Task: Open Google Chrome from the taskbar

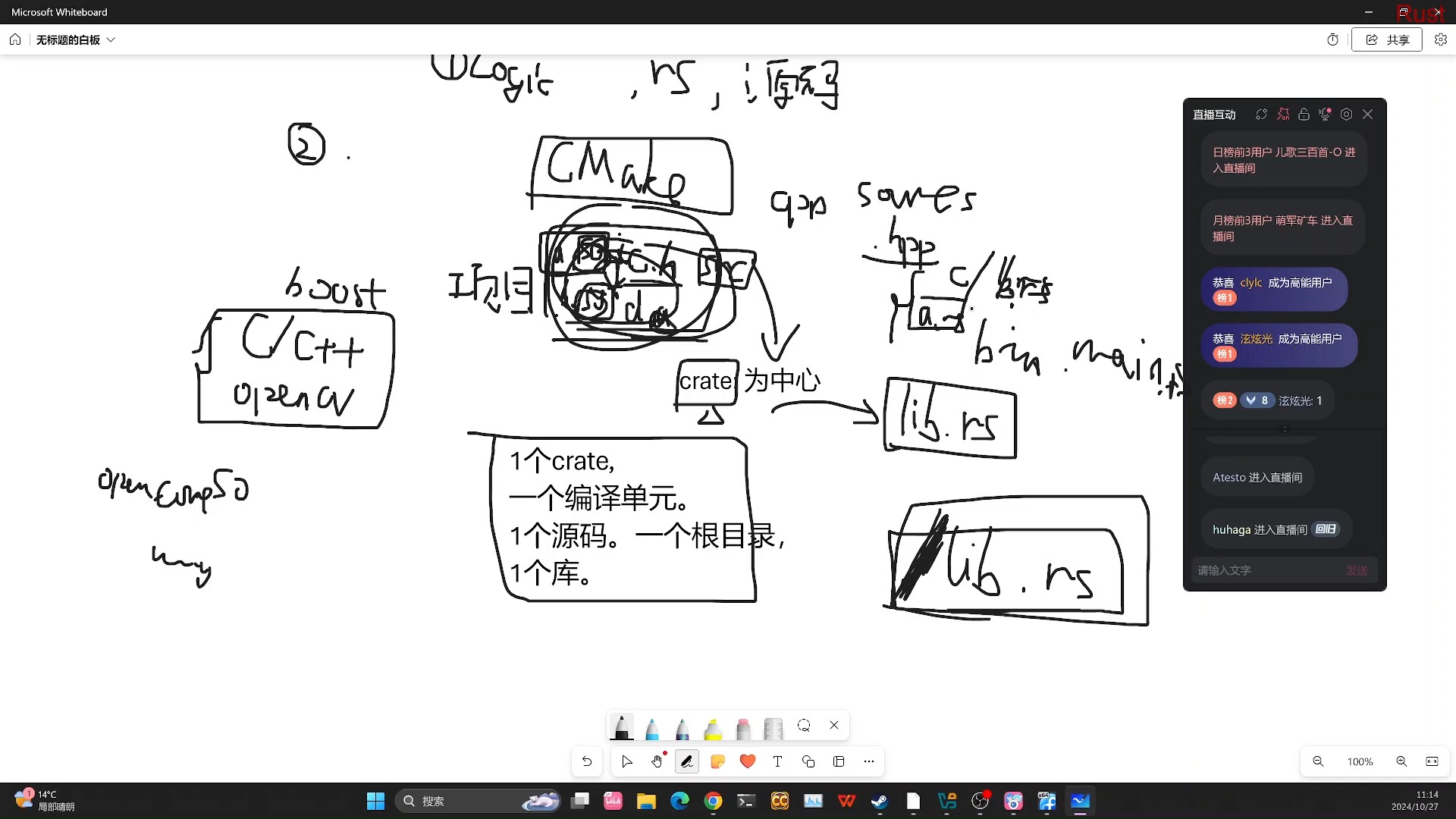Action: pyautogui.click(x=713, y=801)
